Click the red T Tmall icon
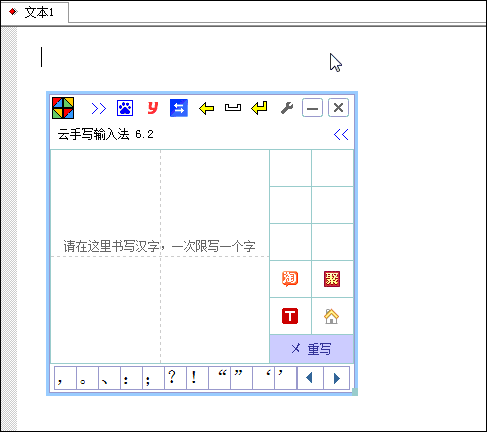The image size is (487, 432). [290, 316]
